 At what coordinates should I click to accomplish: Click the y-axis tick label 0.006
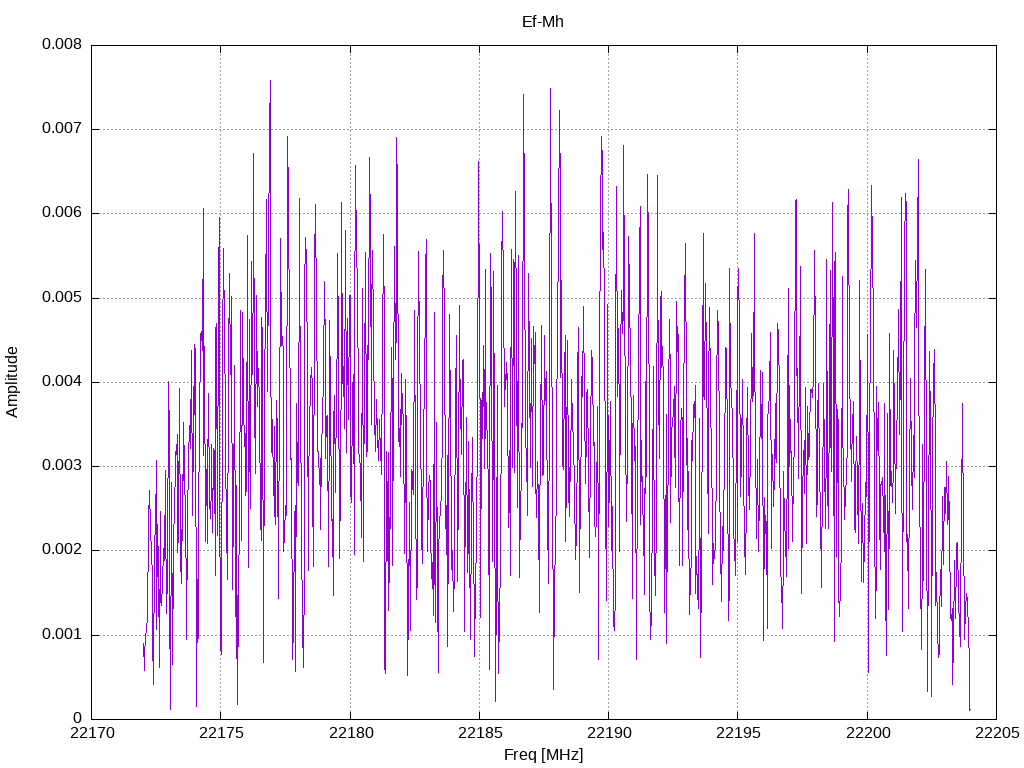point(62,213)
